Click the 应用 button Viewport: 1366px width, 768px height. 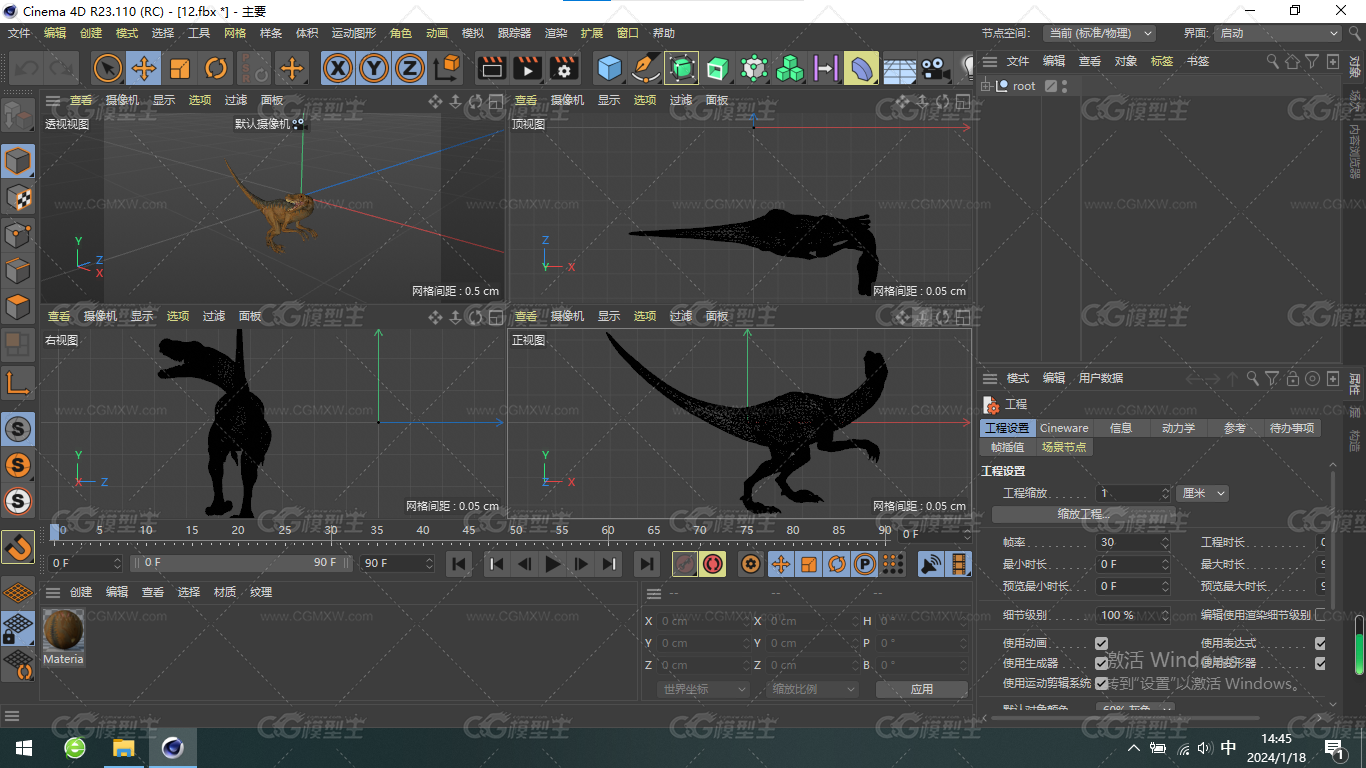[x=922, y=689]
